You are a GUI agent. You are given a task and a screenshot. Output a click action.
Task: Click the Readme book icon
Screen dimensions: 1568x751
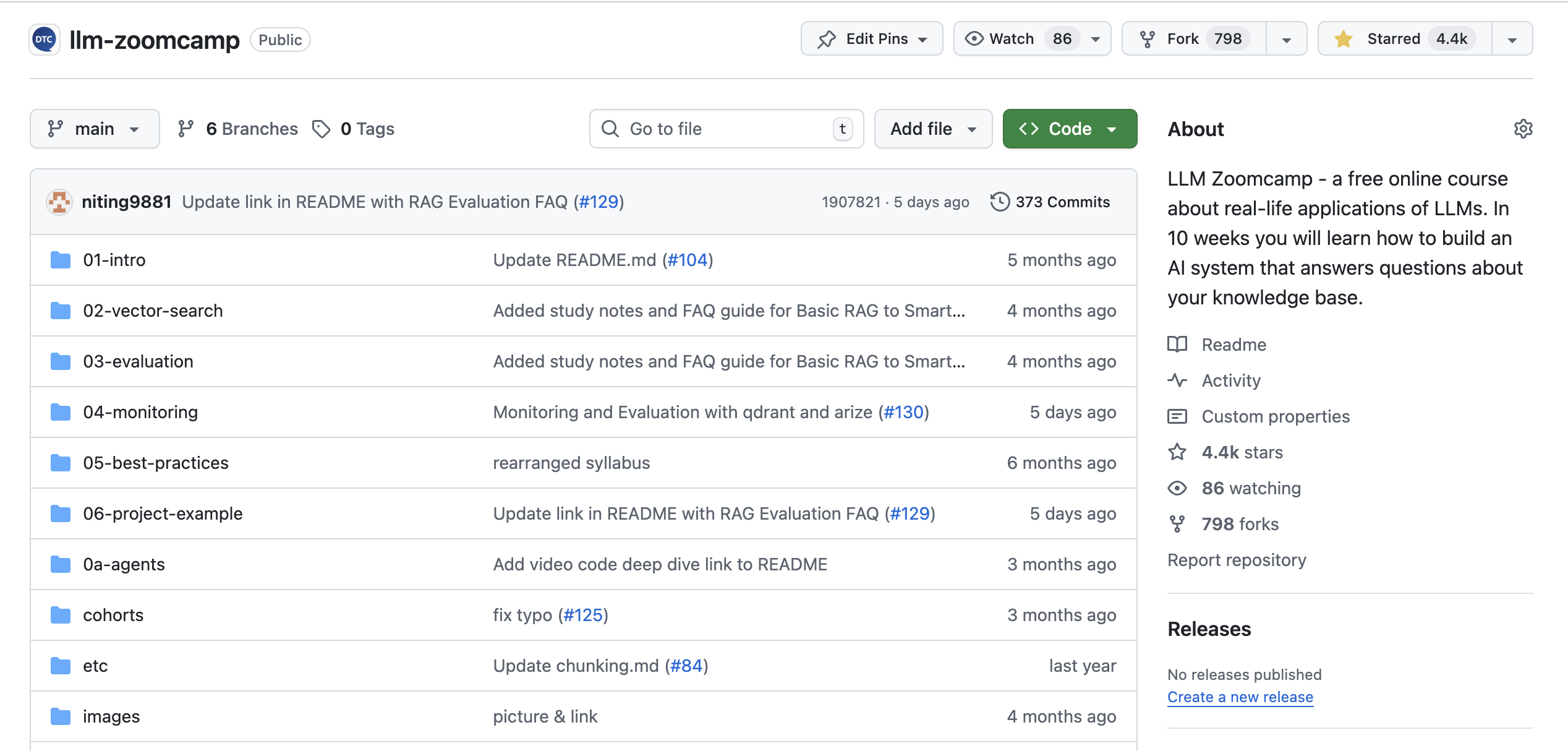[x=1178, y=345]
